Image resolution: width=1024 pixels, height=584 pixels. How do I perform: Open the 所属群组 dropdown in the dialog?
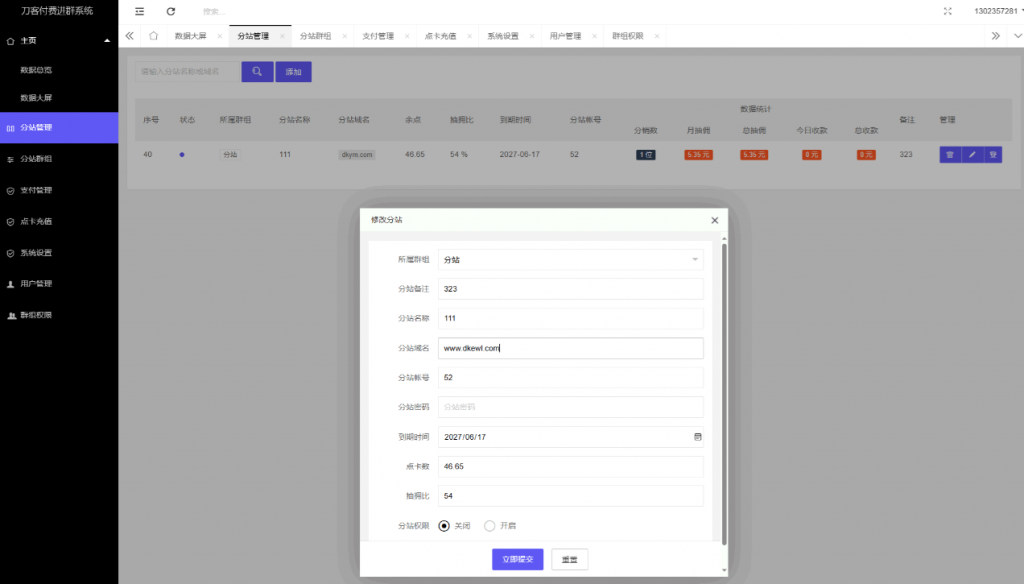(570, 258)
